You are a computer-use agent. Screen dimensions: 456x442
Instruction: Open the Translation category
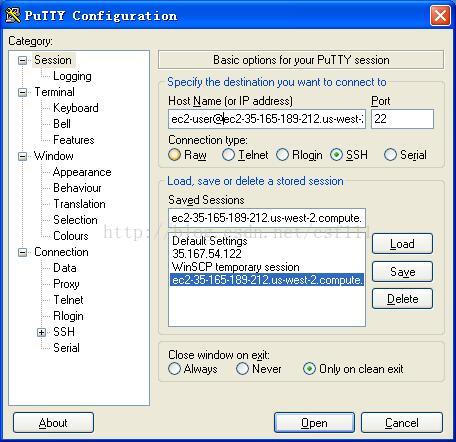(x=79, y=204)
